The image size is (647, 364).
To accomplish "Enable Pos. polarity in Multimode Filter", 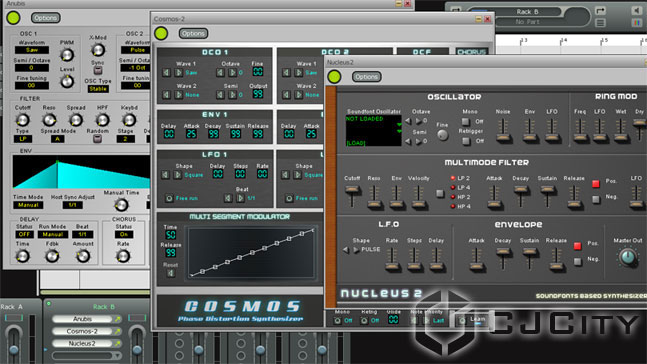I will (596, 184).
